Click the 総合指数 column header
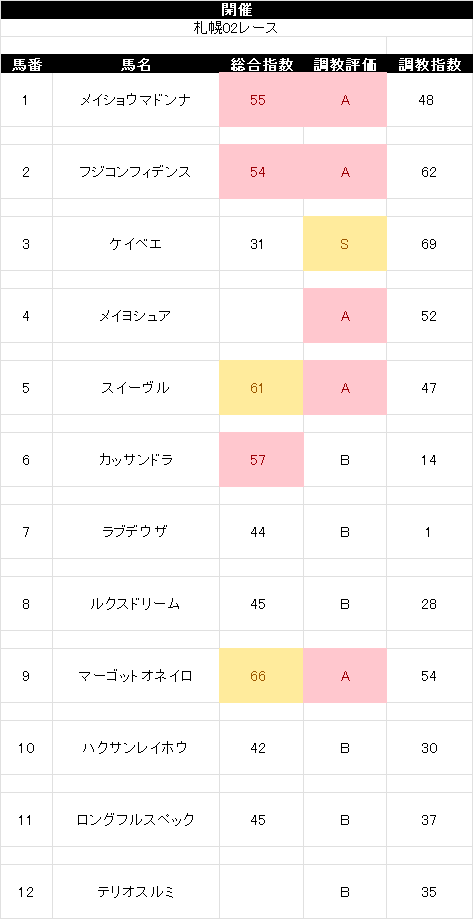This screenshot has width=473, height=919. tap(261, 64)
